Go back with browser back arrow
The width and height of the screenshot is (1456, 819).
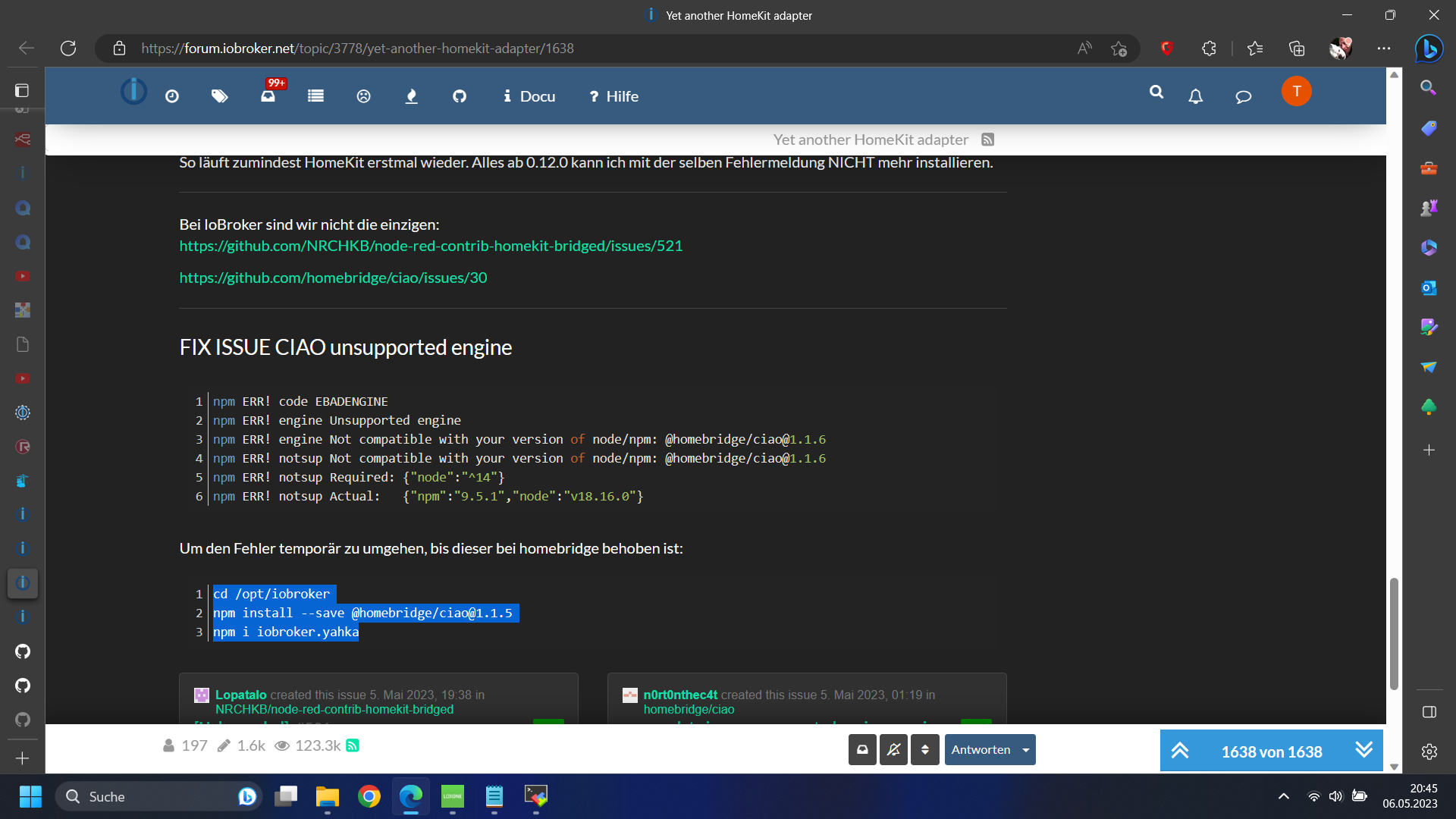26,48
